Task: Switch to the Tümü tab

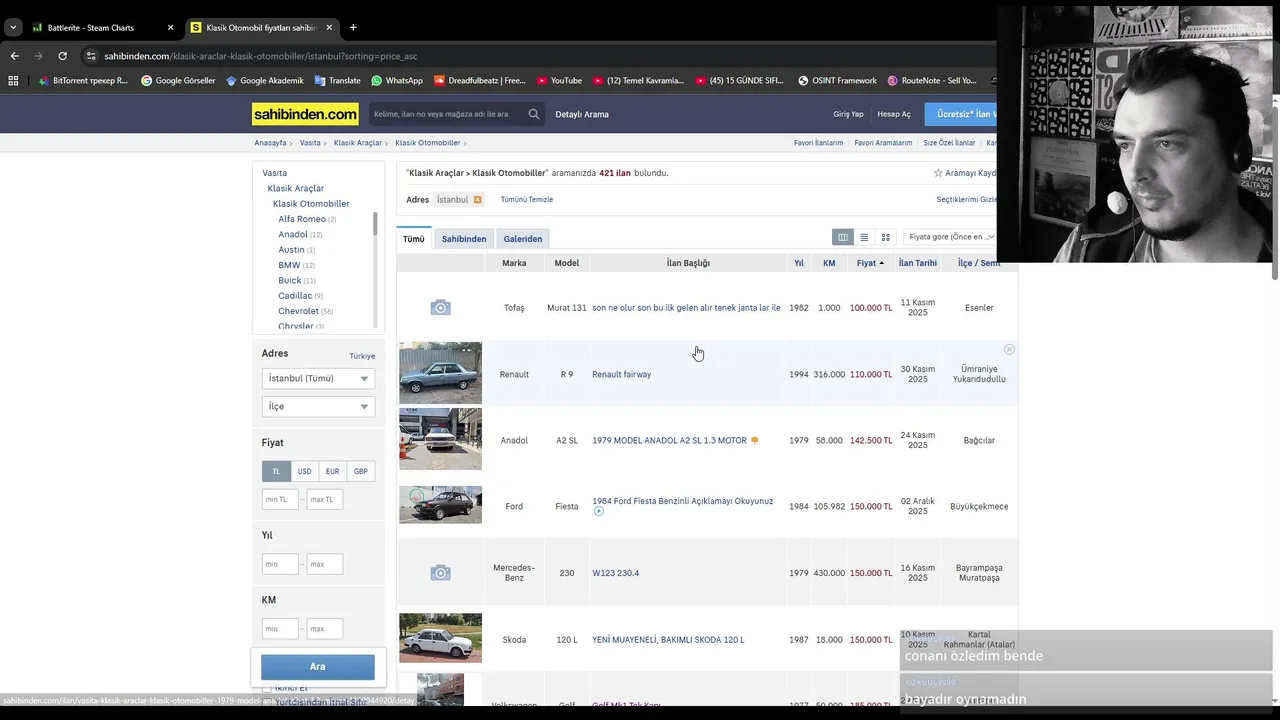Action: point(414,239)
